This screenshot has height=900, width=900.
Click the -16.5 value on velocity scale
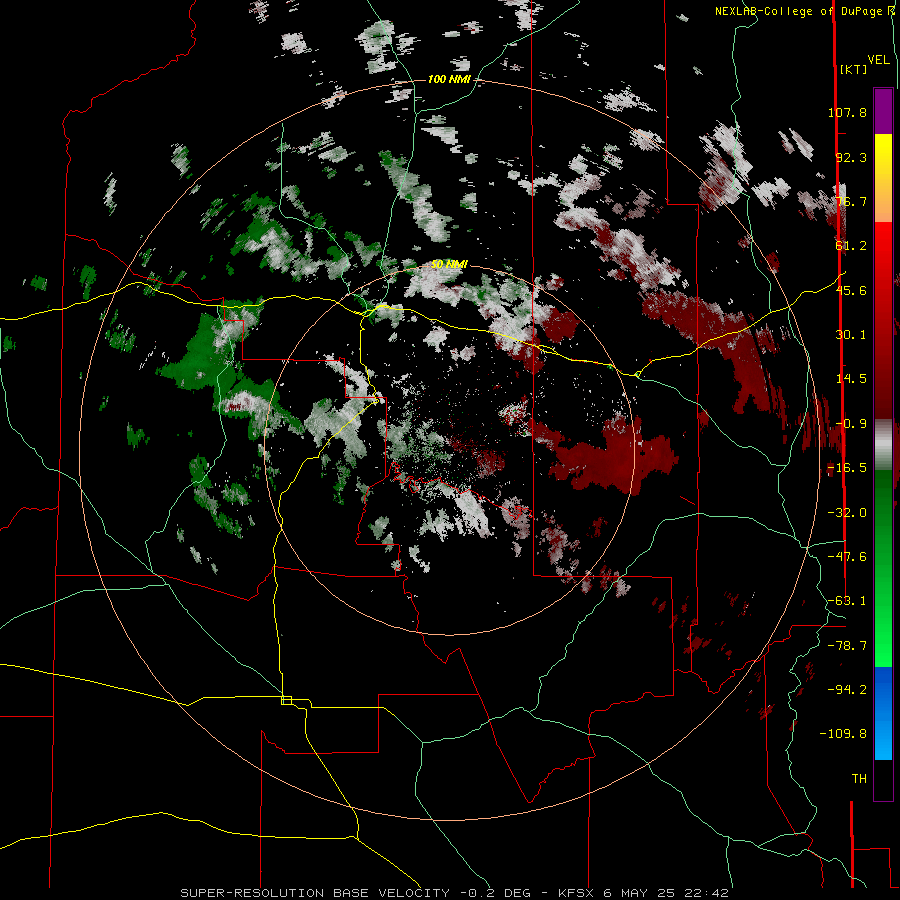coord(847,468)
